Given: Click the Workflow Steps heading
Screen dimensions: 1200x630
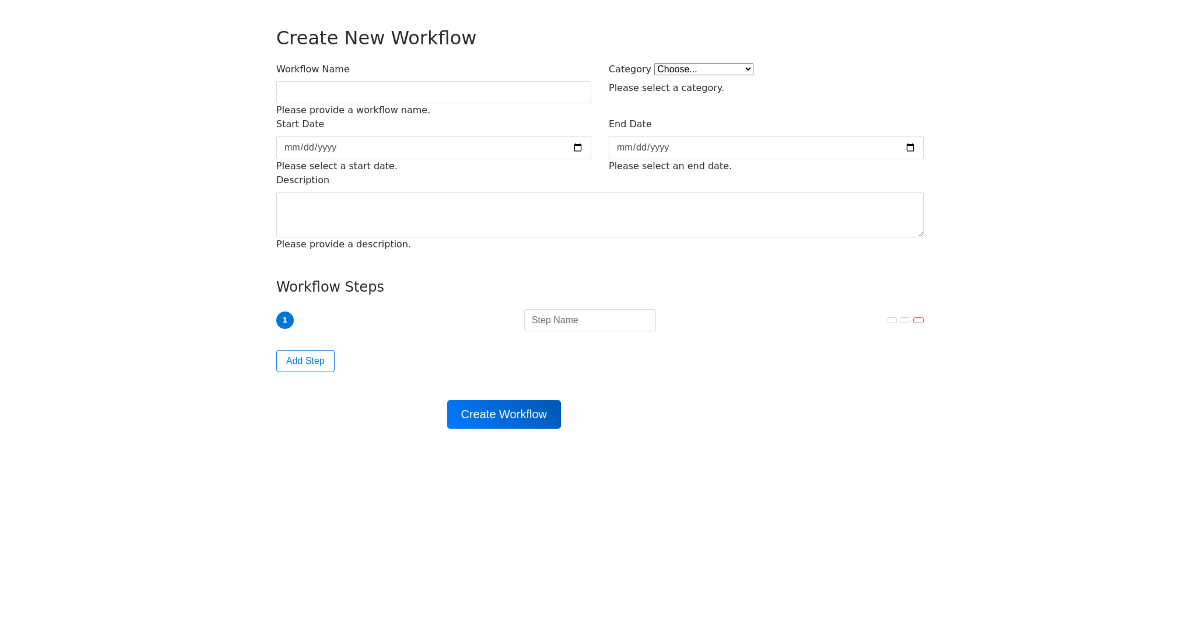Looking at the screenshot, I should click(x=330, y=287).
